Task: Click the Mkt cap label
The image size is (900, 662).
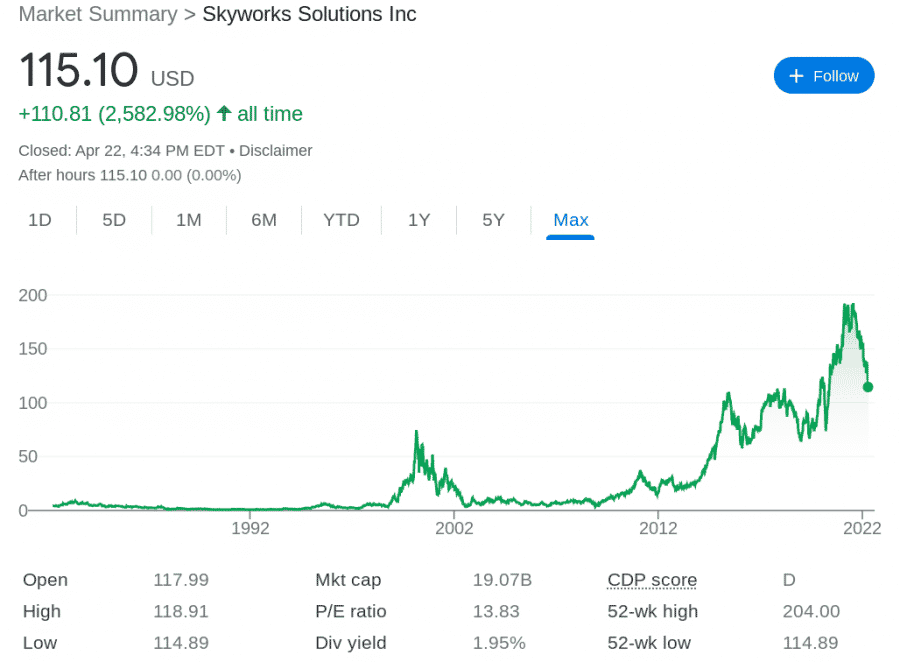Action: (348, 580)
